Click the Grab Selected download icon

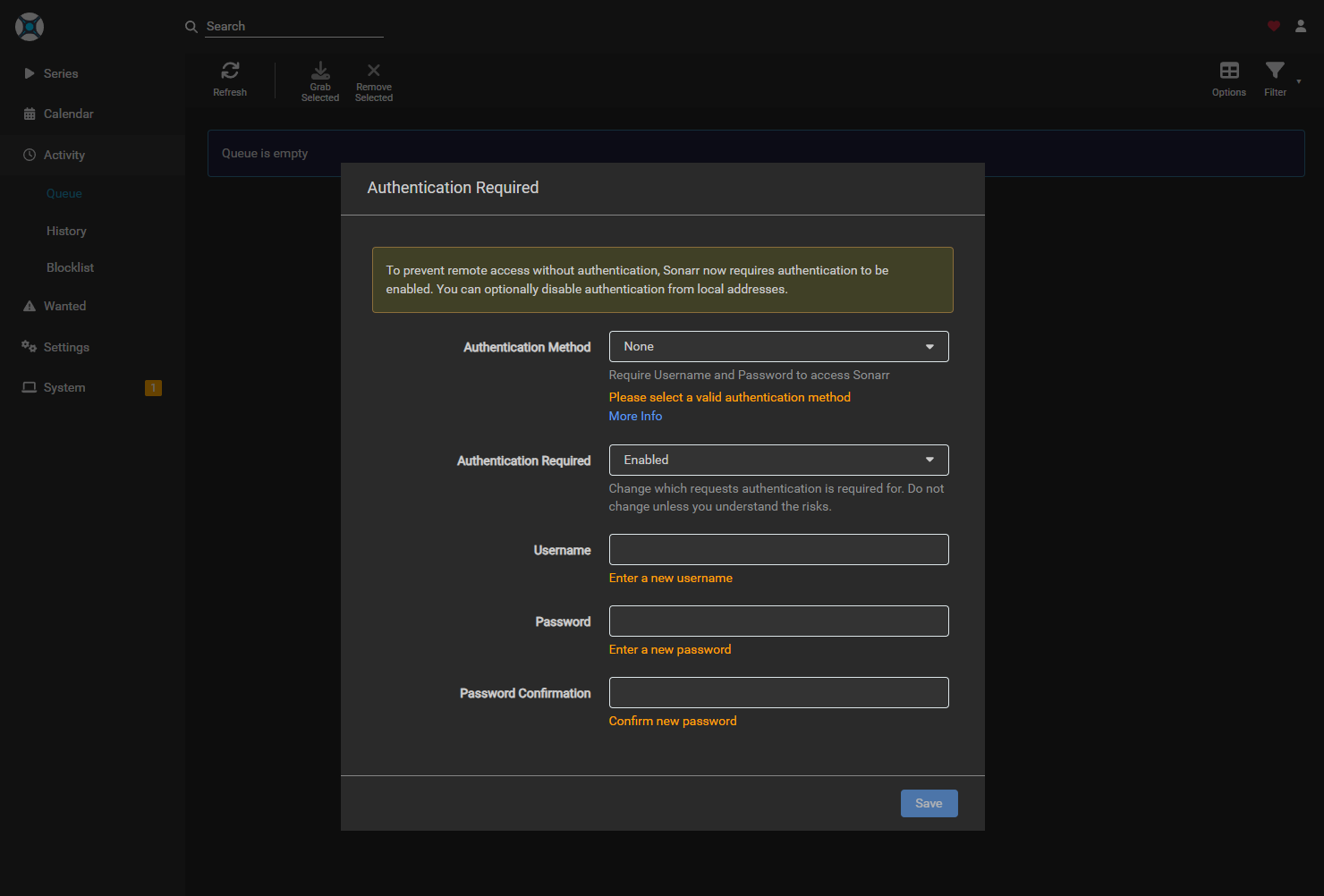(320, 71)
